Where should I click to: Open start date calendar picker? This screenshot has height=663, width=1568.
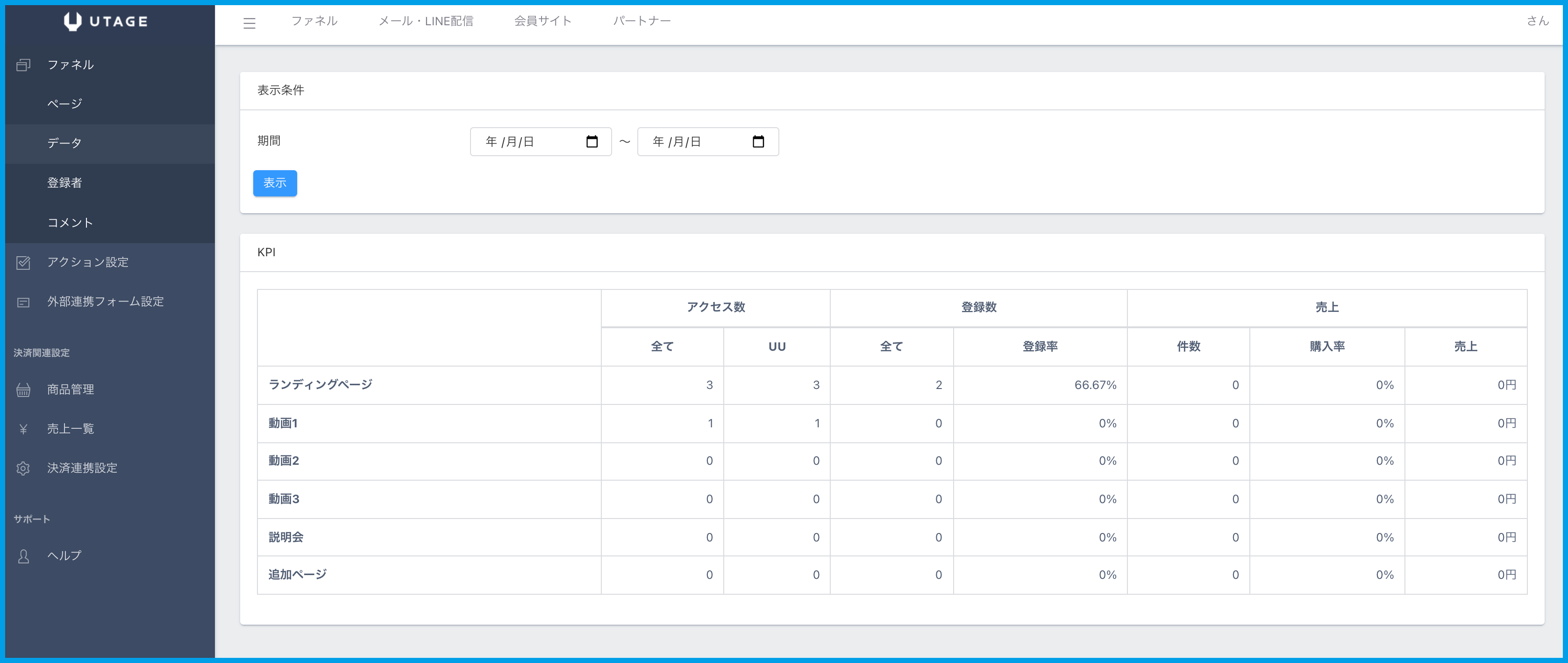point(592,142)
